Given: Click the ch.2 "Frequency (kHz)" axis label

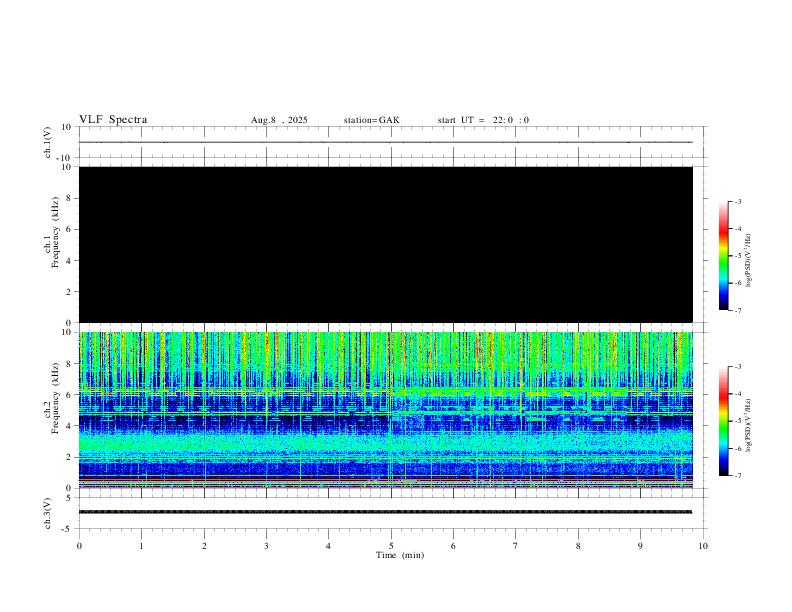Looking at the screenshot, I should coord(55,398).
